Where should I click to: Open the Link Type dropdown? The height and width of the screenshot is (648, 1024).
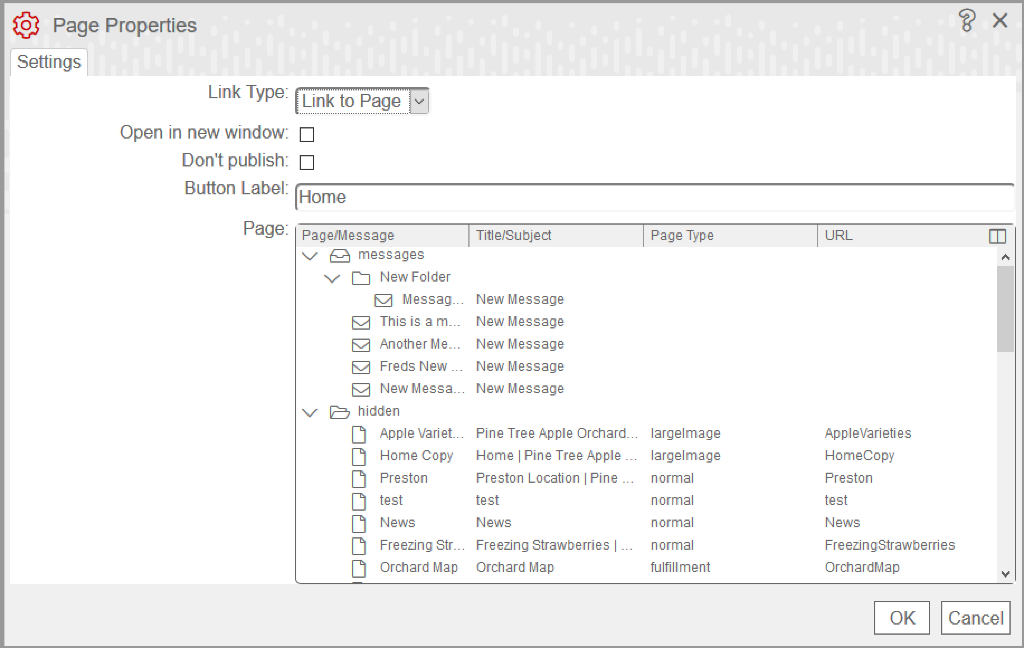pos(362,101)
